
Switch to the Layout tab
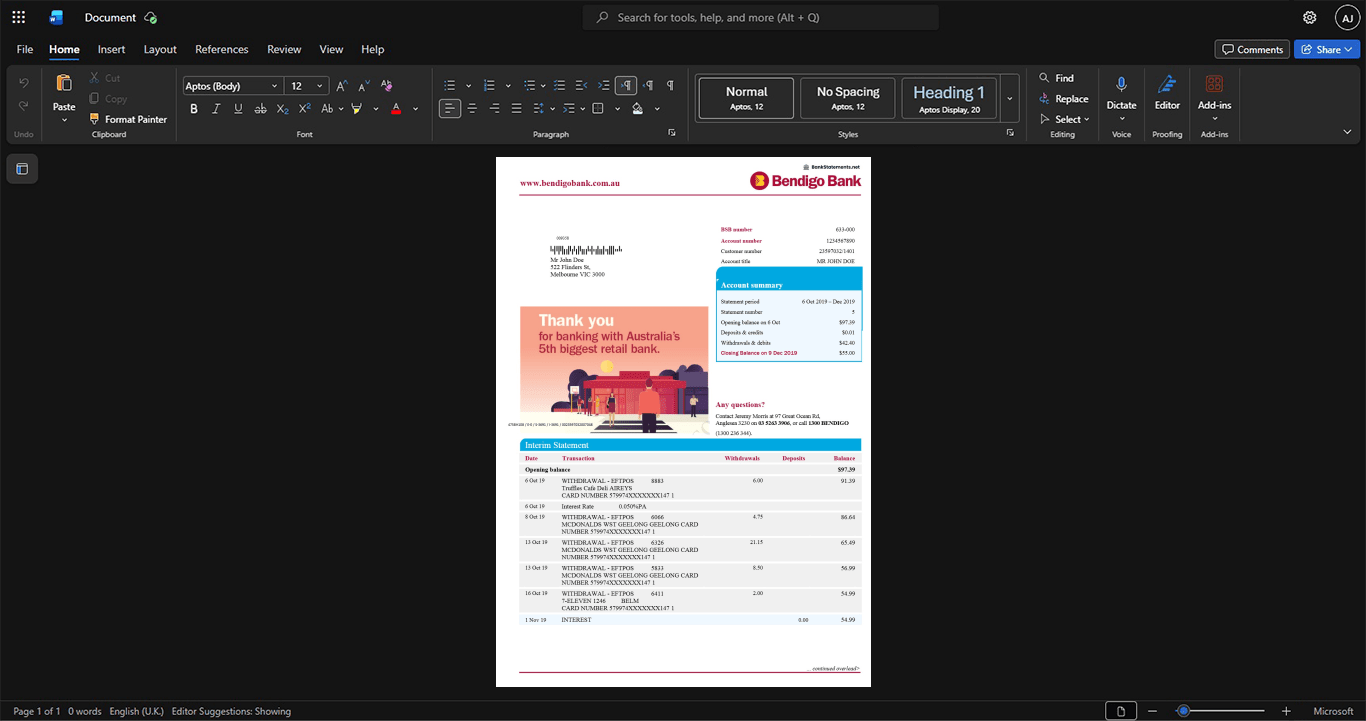[x=160, y=49]
